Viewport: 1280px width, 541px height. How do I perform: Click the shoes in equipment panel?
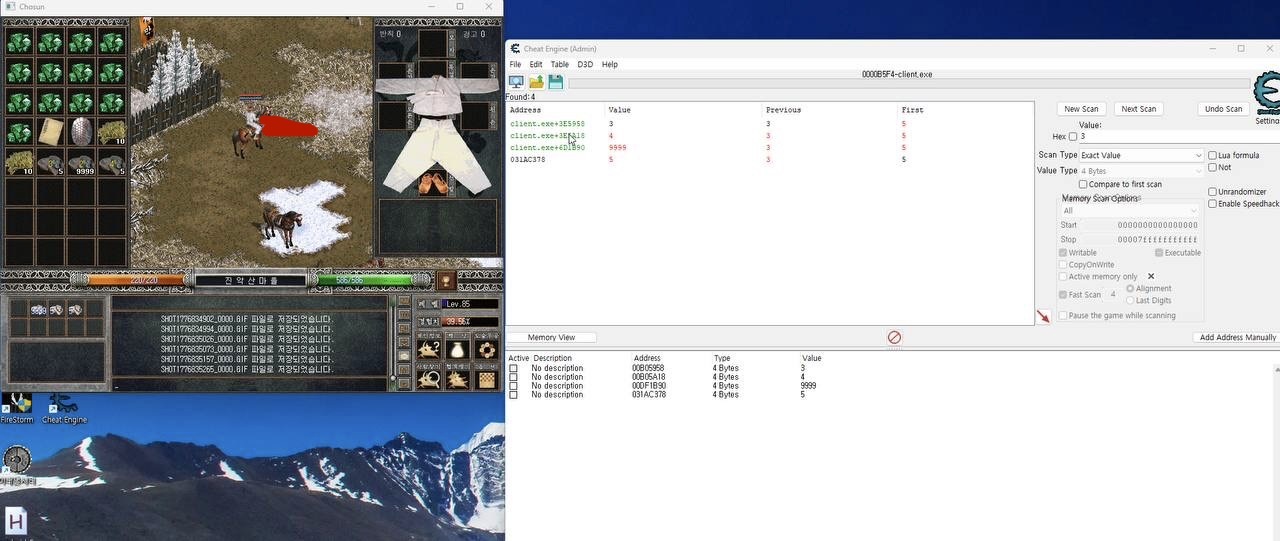pyautogui.click(x=433, y=183)
